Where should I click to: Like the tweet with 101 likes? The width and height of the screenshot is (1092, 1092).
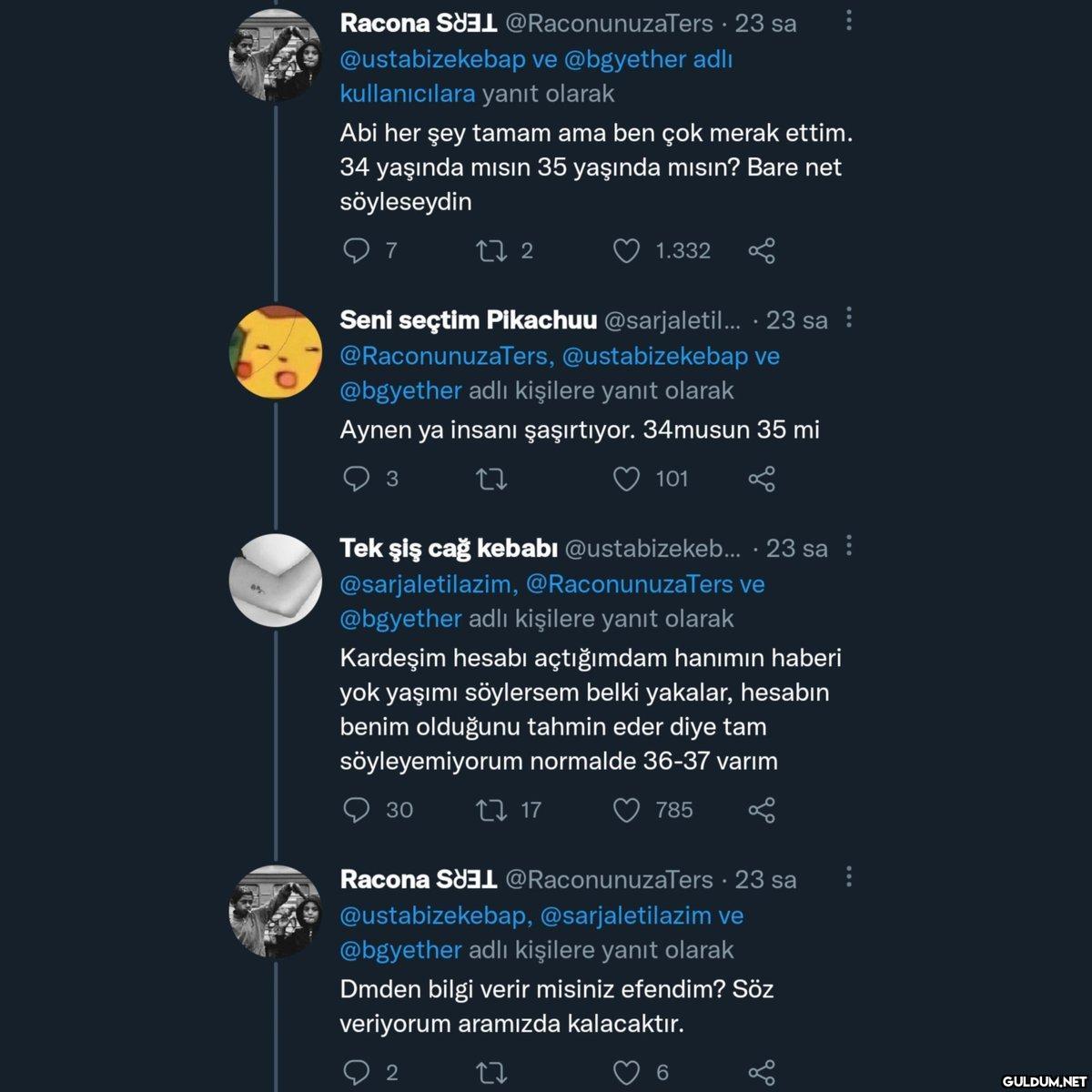pyautogui.click(x=626, y=479)
